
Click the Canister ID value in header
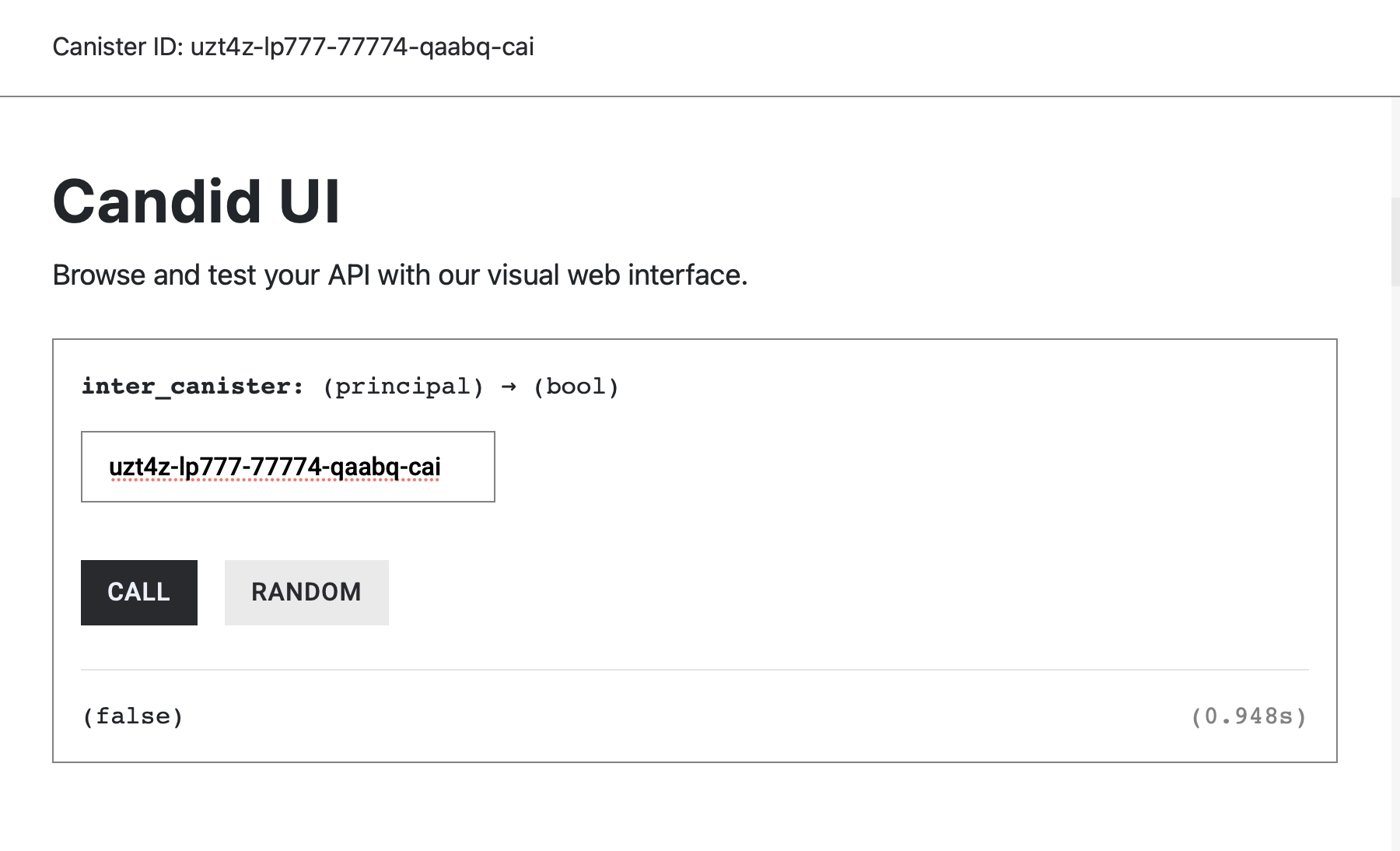362,47
